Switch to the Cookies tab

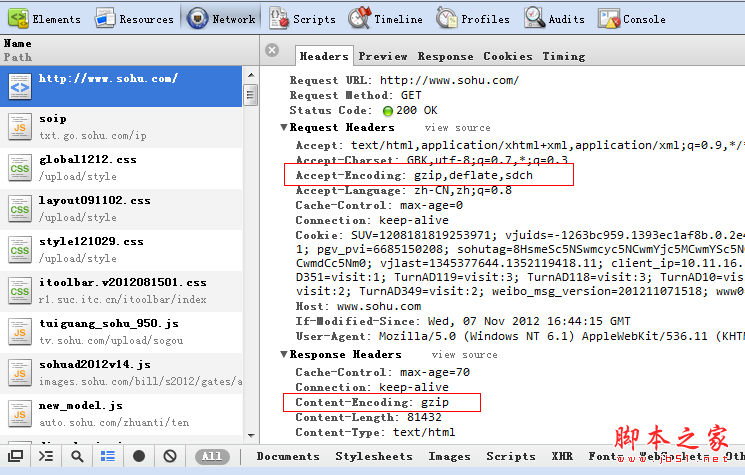pyautogui.click(x=508, y=56)
